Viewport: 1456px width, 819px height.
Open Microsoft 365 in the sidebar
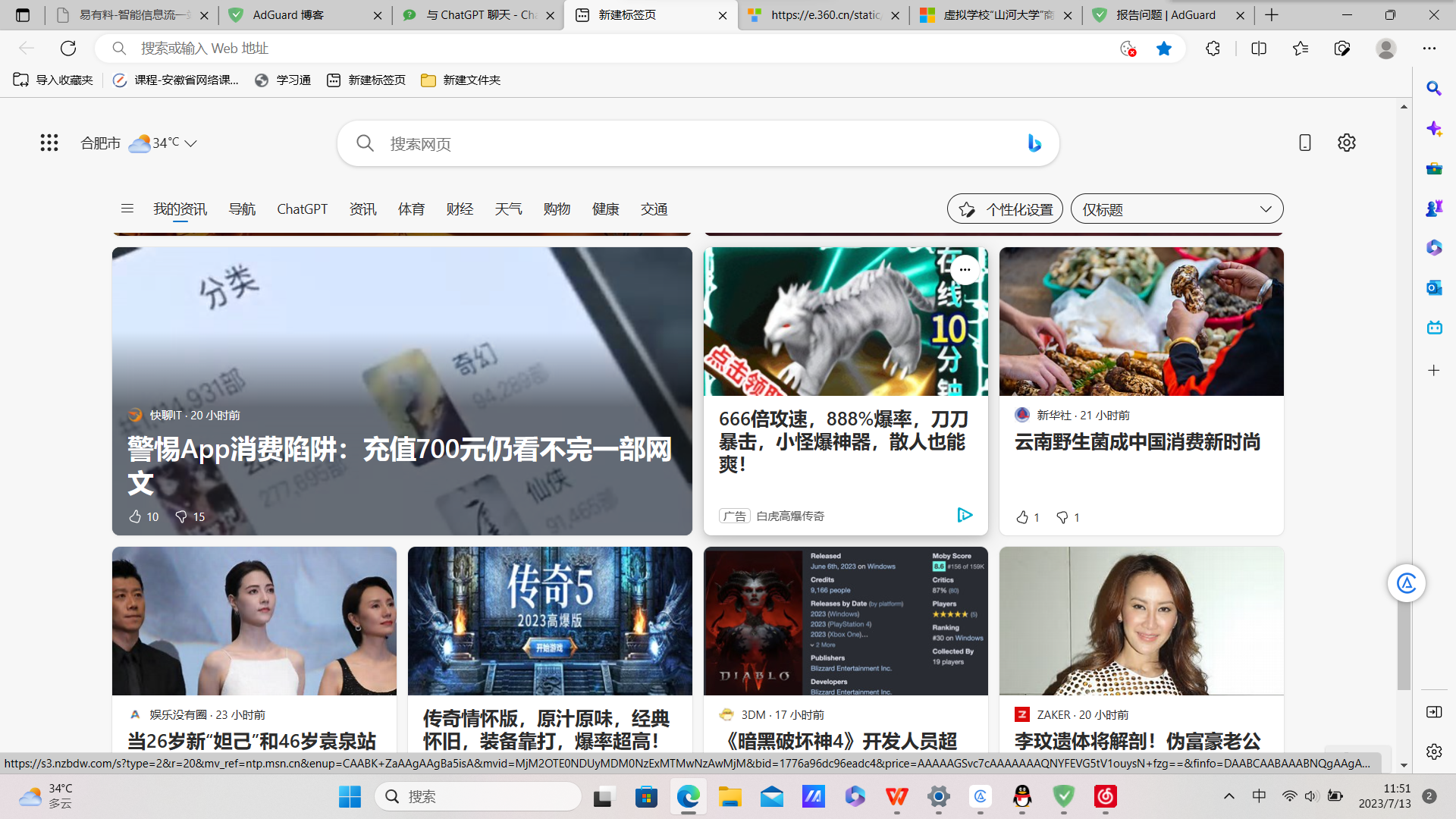coord(1434,247)
